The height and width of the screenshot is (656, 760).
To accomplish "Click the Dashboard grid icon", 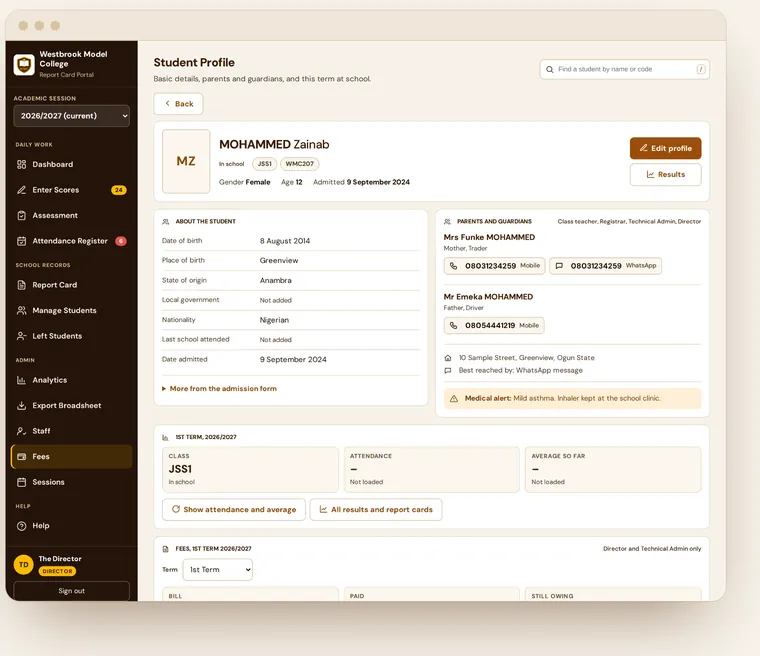I will tap(21, 164).
